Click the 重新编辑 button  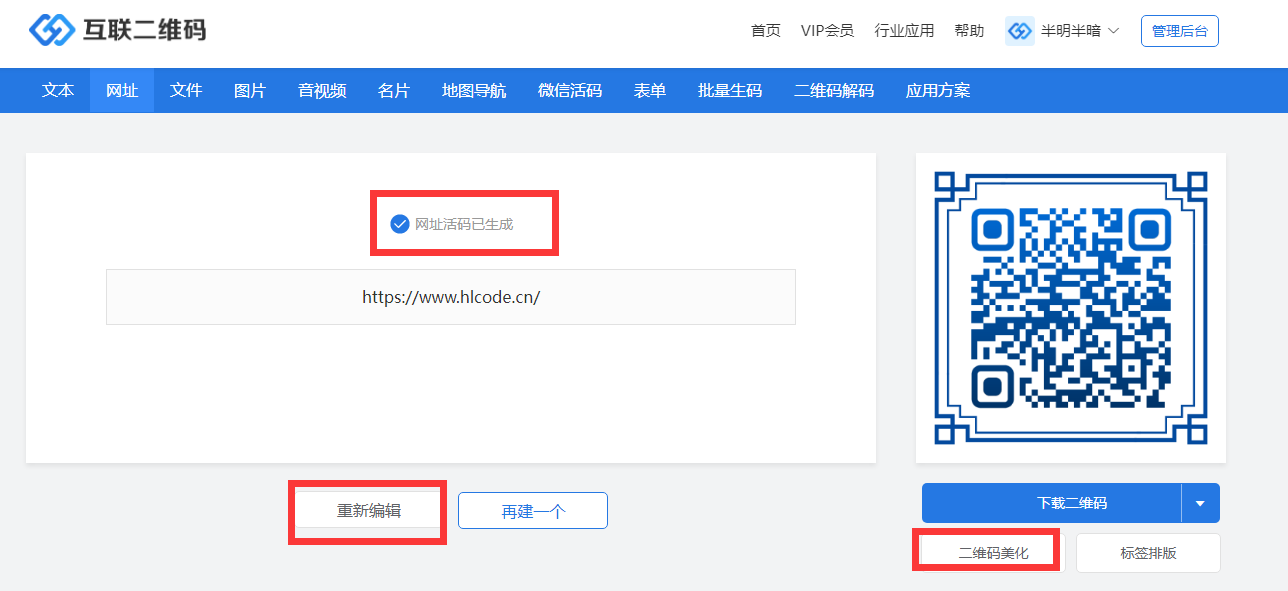coord(369,510)
